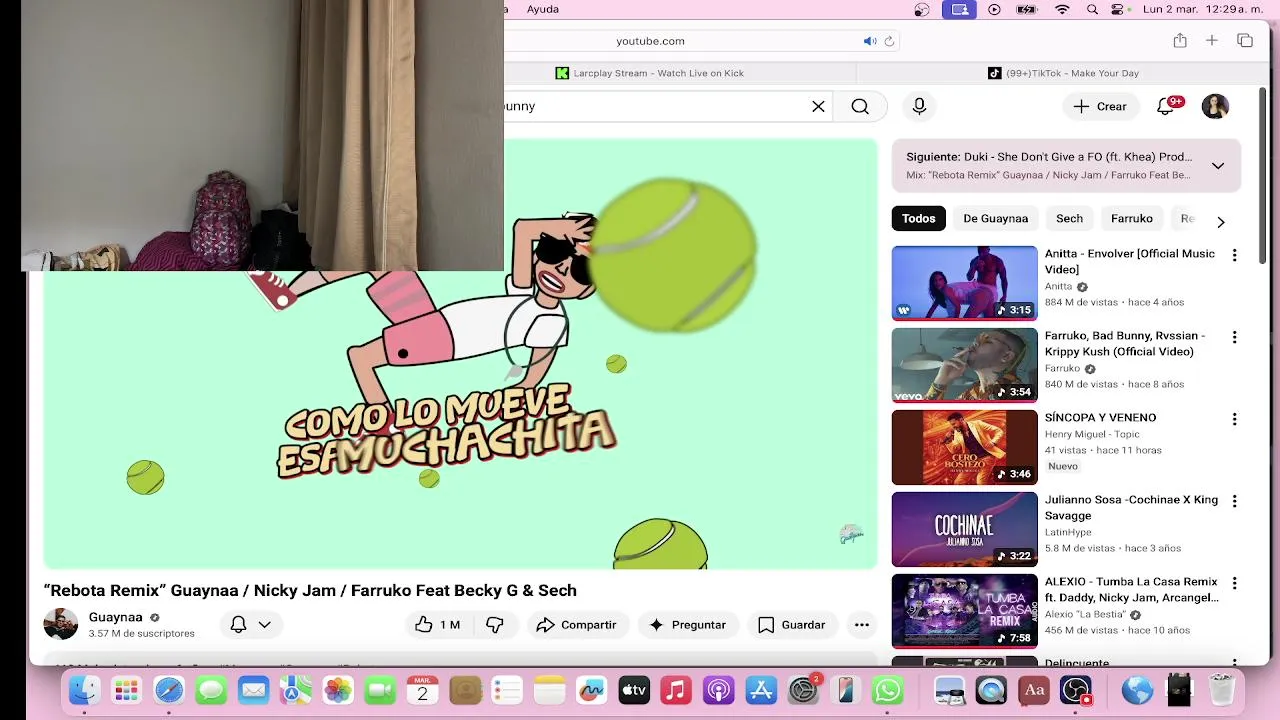Clear the YouTube search box with the X
This screenshot has width=1280, height=720.
(818, 106)
